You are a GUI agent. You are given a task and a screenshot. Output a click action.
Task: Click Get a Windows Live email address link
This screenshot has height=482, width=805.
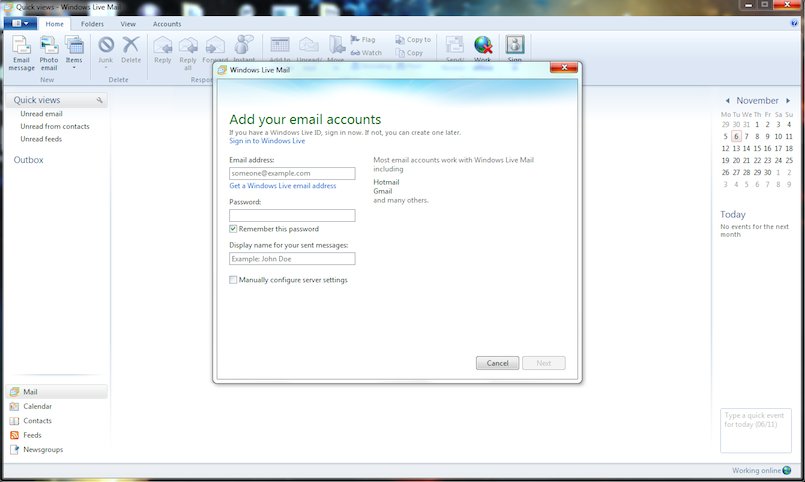[283, 186]
